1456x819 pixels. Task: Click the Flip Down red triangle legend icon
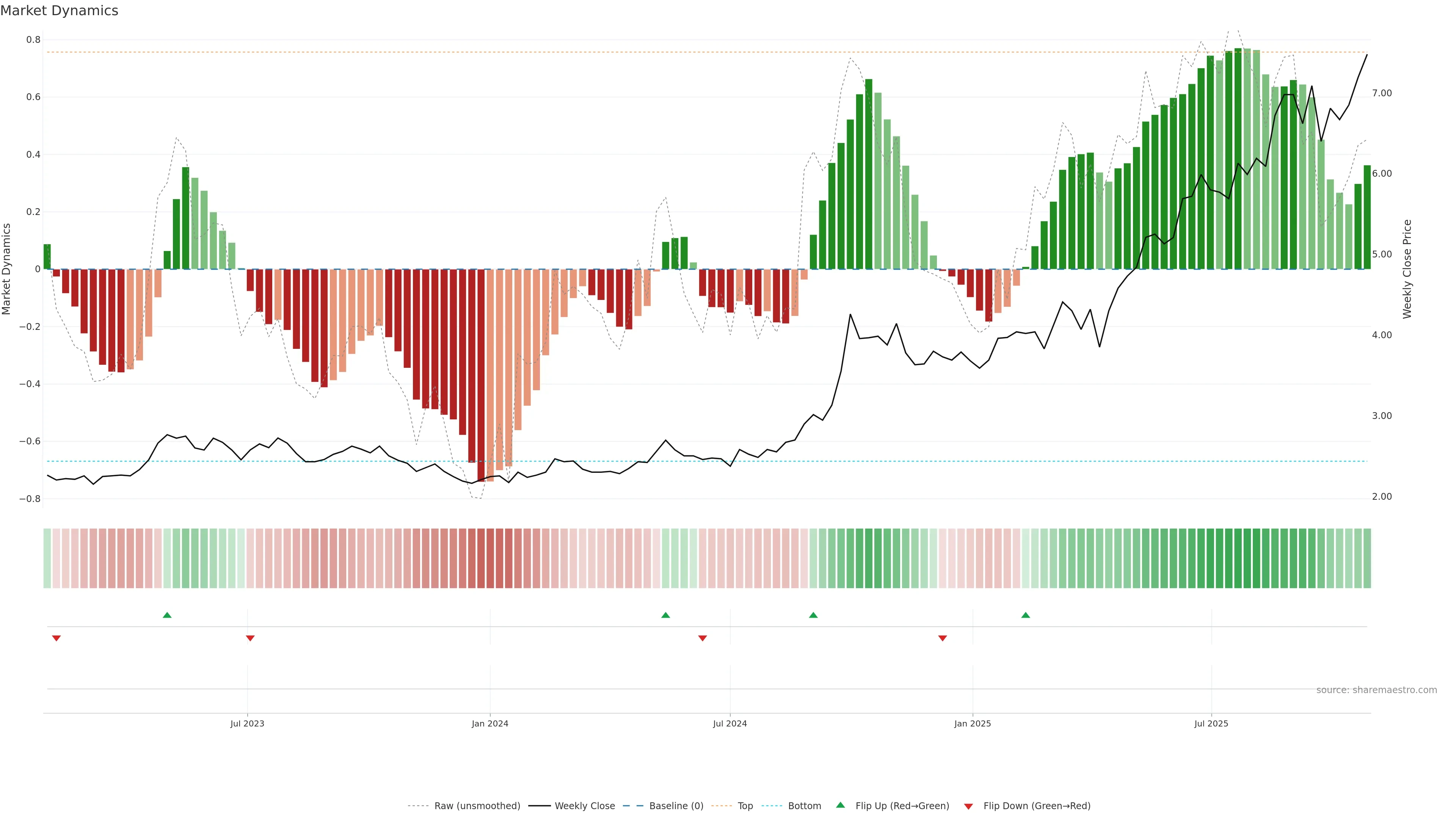pyautogui.click(x=968, y=806)
